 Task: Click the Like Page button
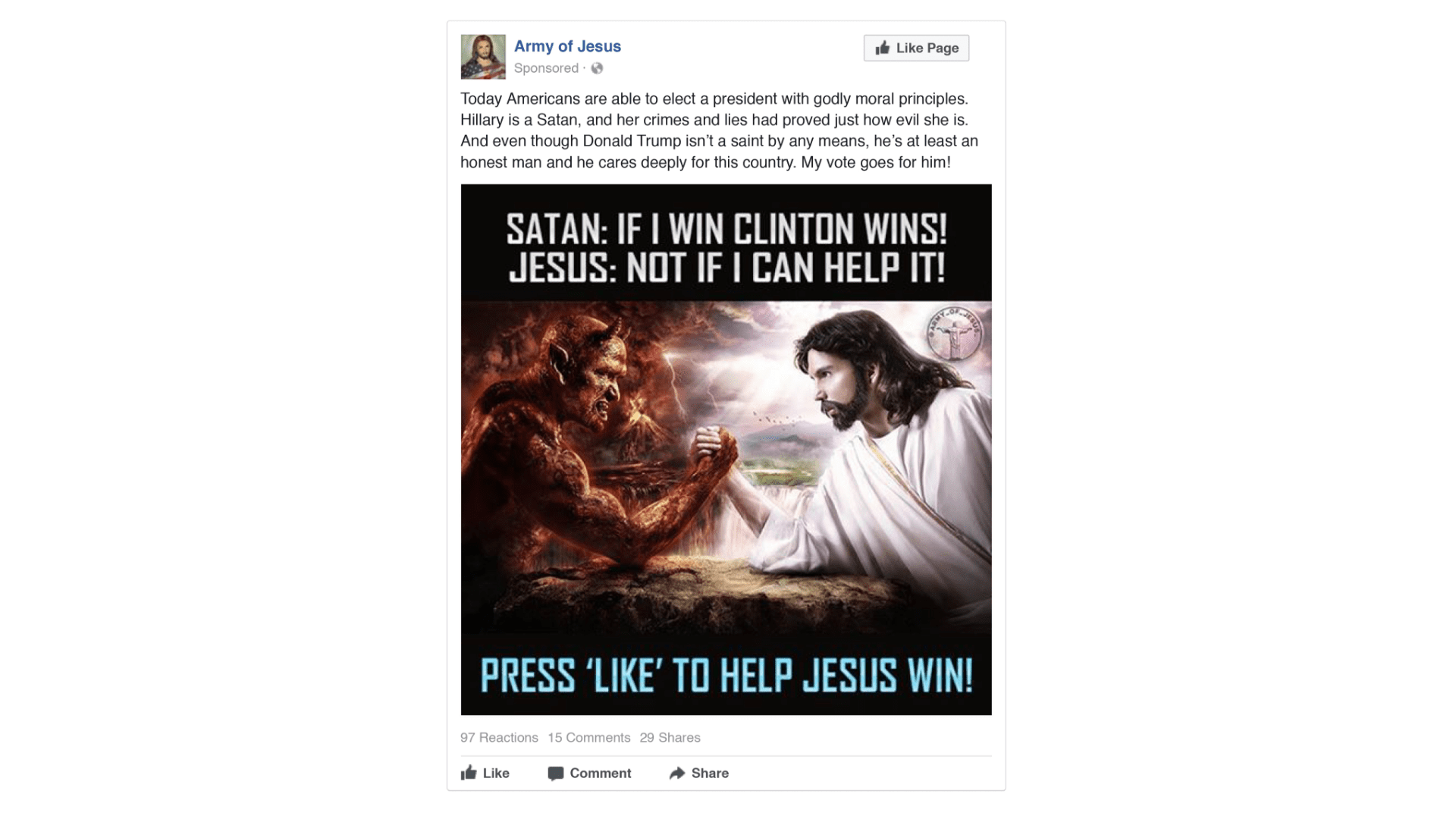point(916,48)
